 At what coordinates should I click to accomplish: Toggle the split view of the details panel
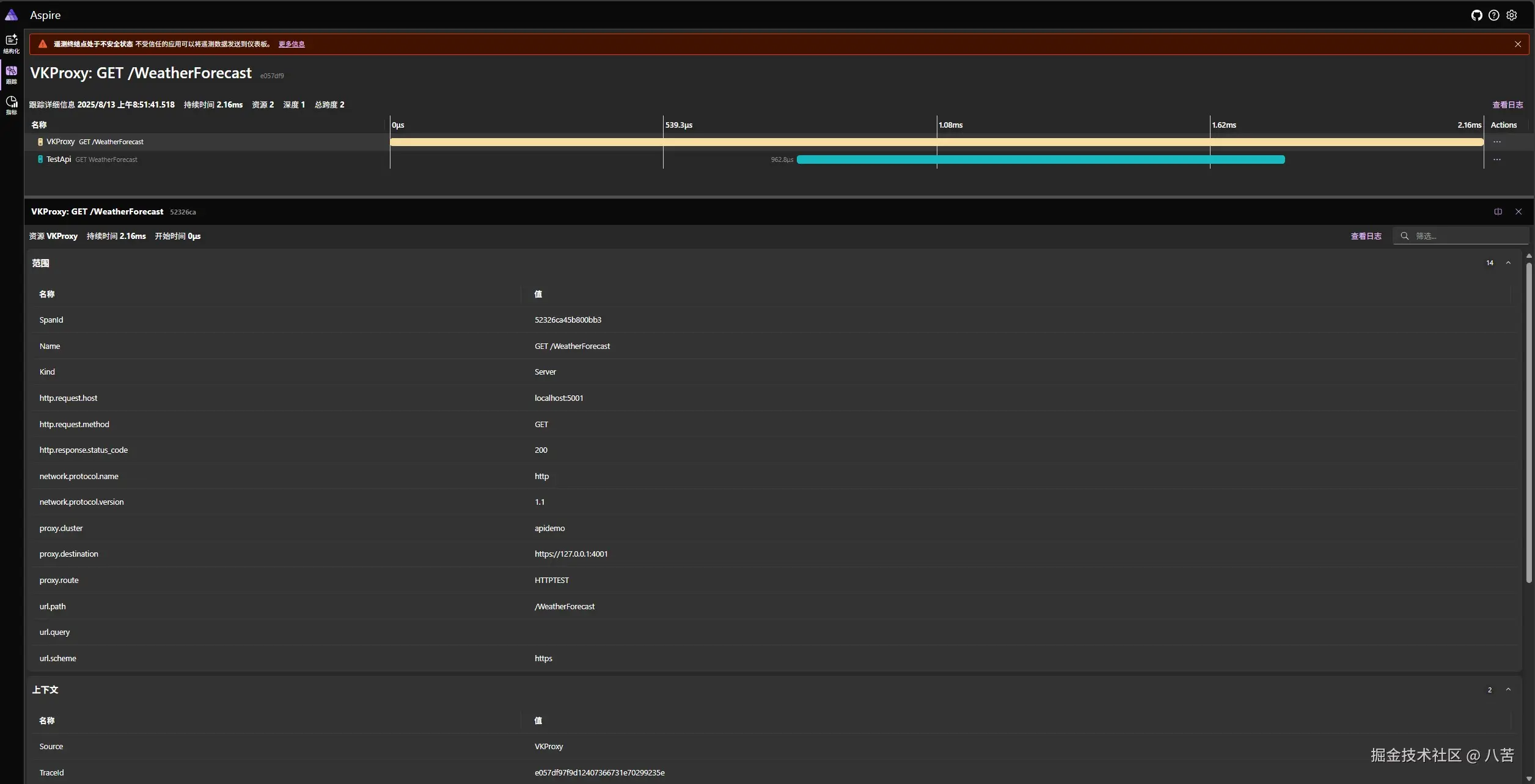(x=1498, y=211)
